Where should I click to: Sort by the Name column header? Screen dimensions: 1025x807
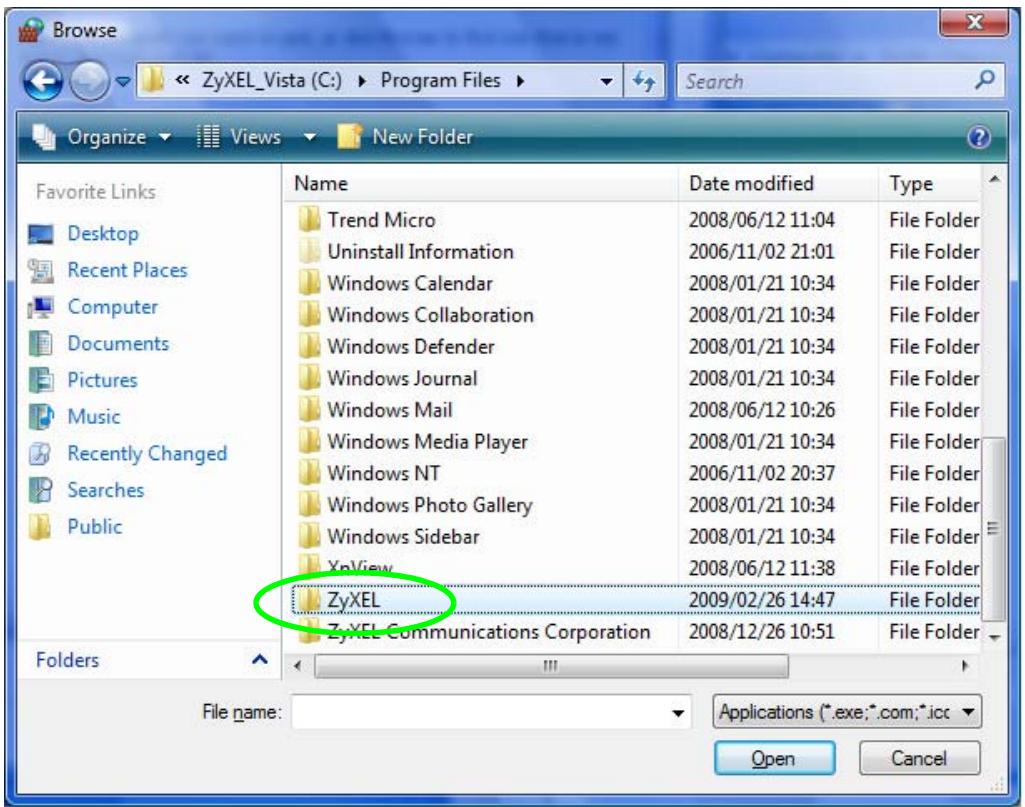[320, 184]
